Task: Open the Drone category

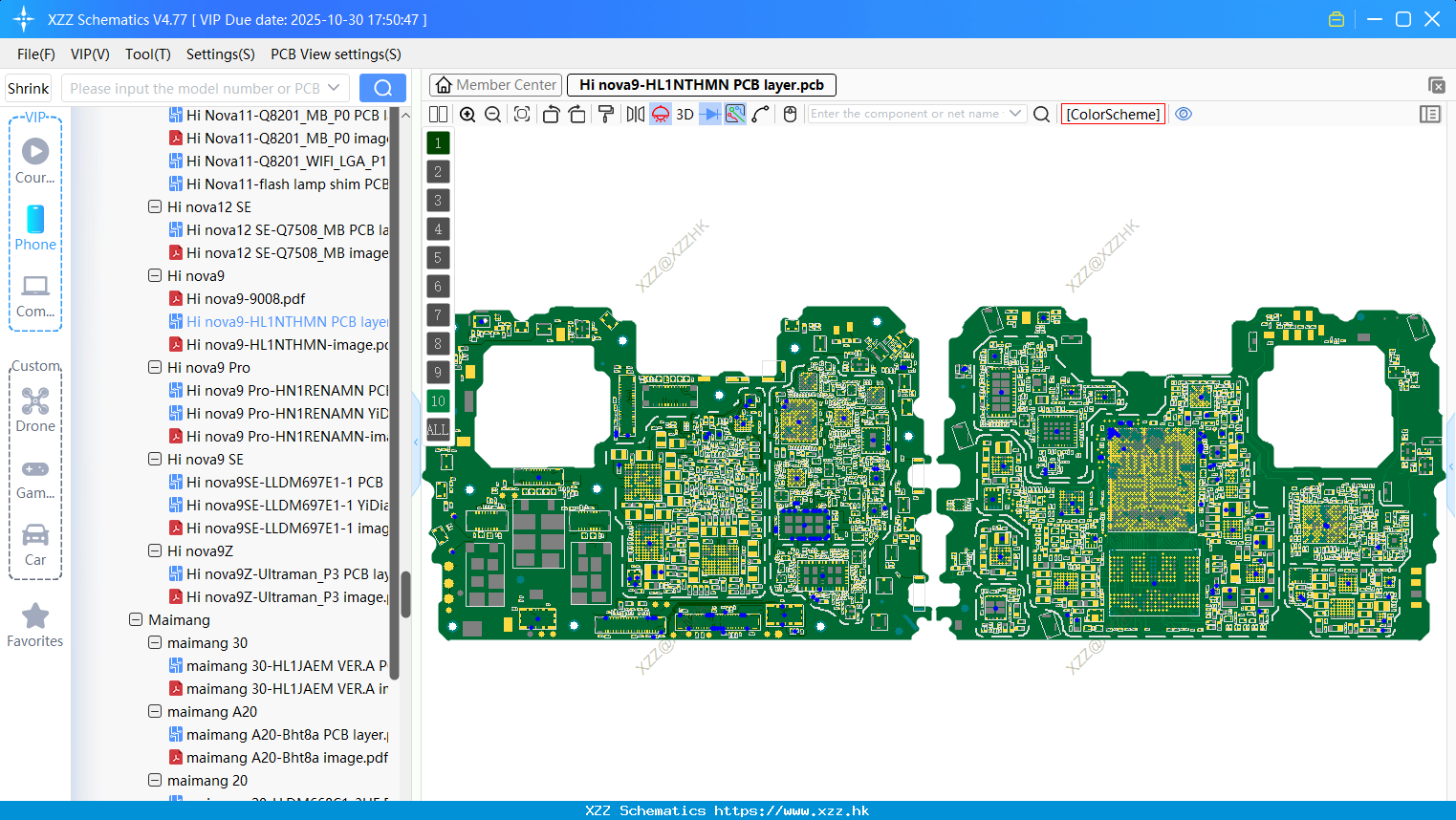Action: (35, 410)
